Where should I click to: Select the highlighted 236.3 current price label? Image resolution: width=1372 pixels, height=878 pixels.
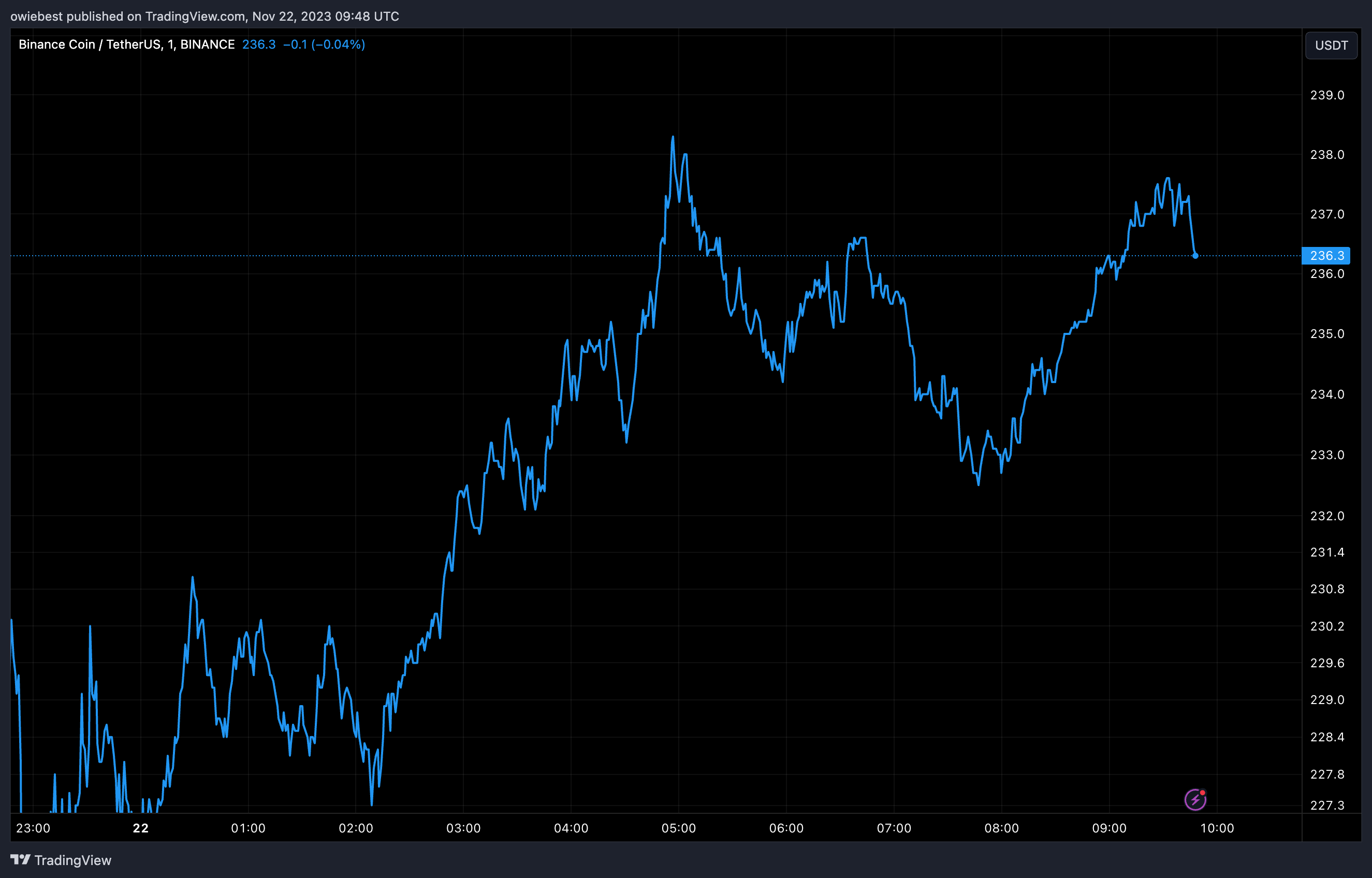click(x=1326, y=255)
